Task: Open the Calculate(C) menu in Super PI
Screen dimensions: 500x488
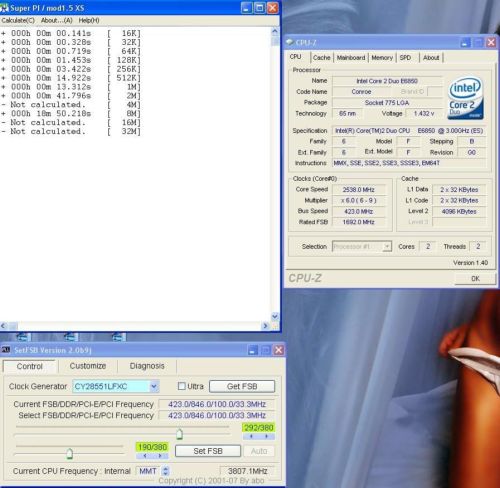Action: pos(18,20)
